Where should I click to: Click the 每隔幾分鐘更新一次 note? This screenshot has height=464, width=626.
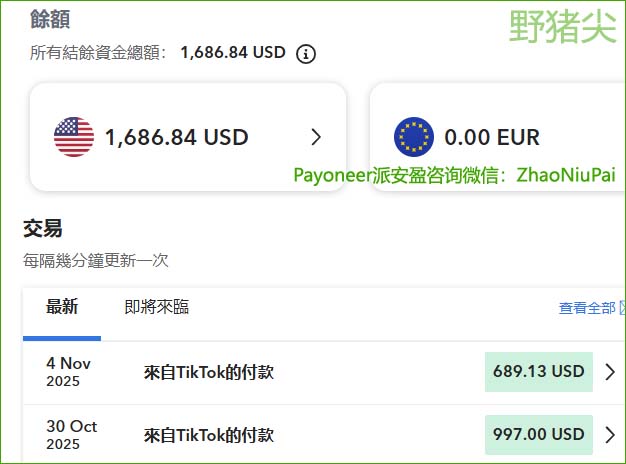pos(95,260)
